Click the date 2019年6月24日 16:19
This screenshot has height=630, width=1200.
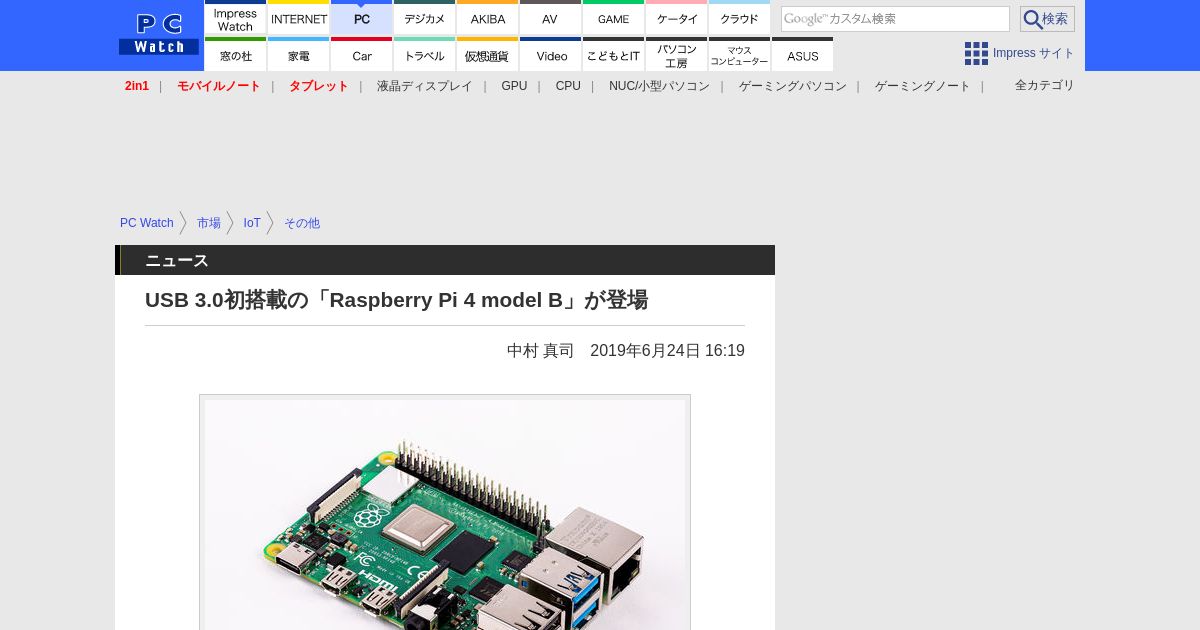667,351
